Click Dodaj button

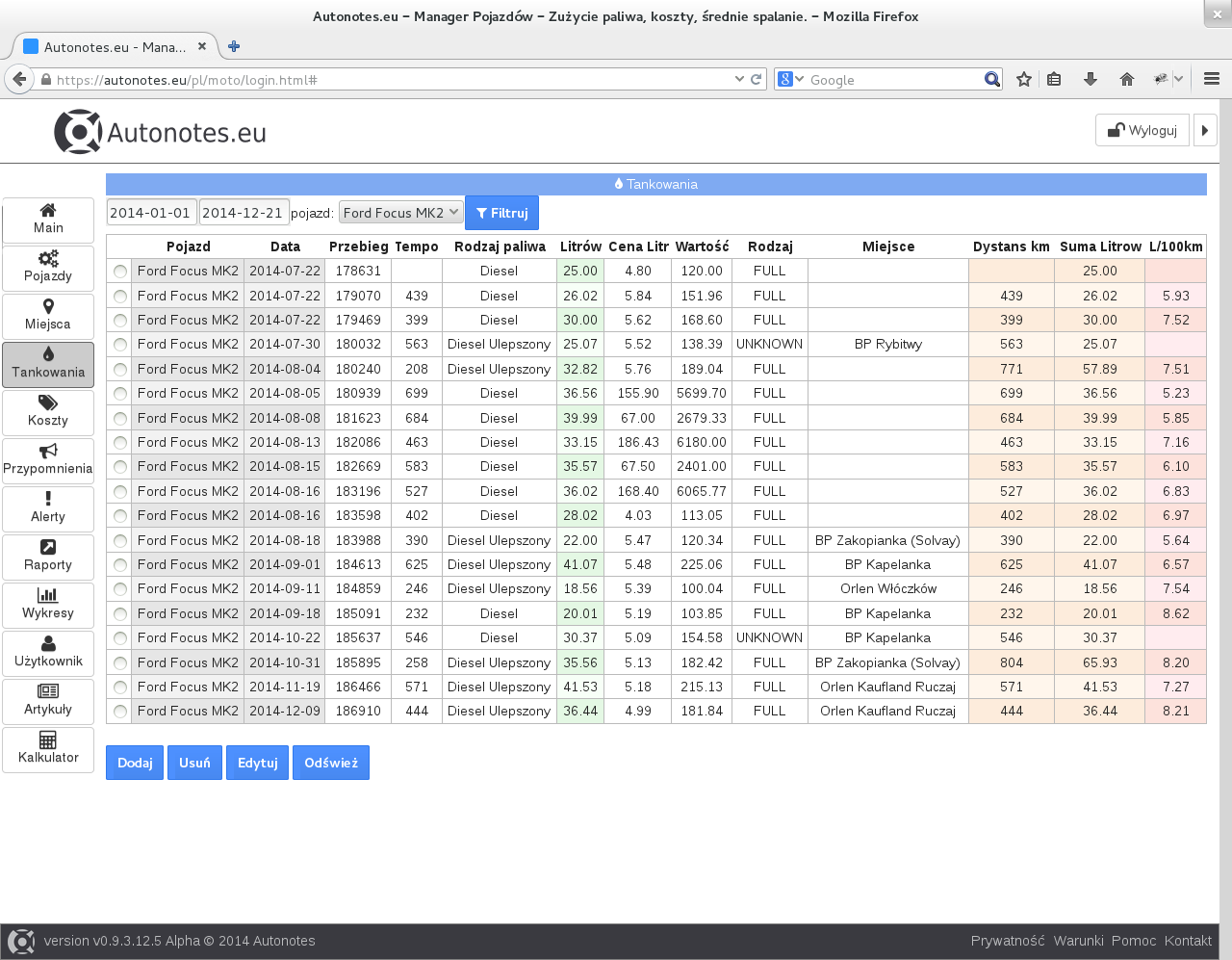tap(135, 763)
